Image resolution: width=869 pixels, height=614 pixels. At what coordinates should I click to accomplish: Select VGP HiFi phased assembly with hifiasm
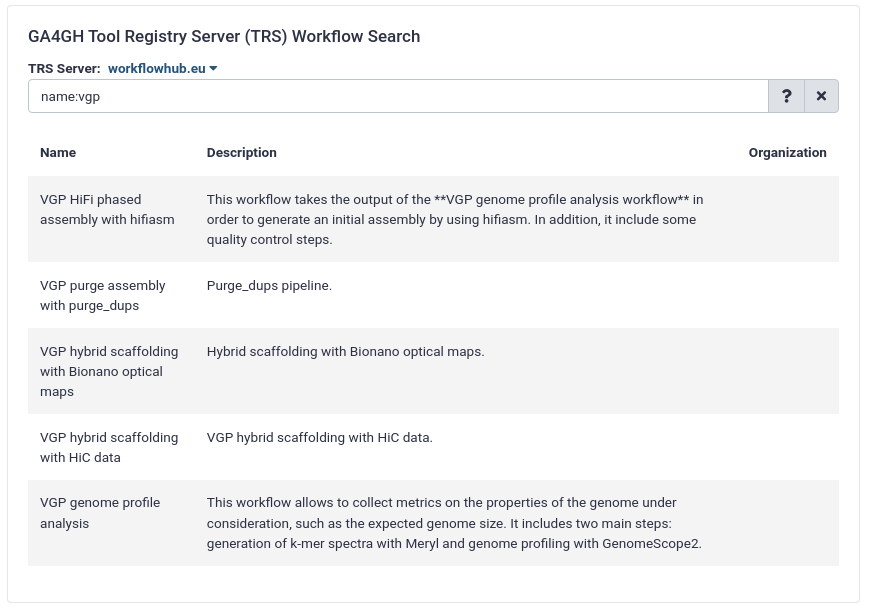pos(107,209)
